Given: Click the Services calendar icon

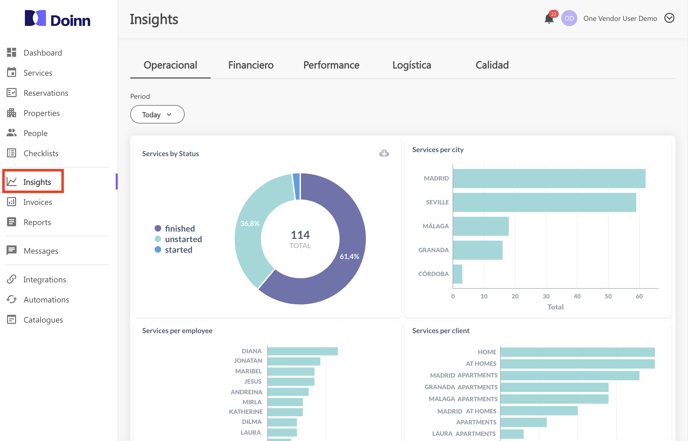Looking at the screenshot, I should (12, 72).
